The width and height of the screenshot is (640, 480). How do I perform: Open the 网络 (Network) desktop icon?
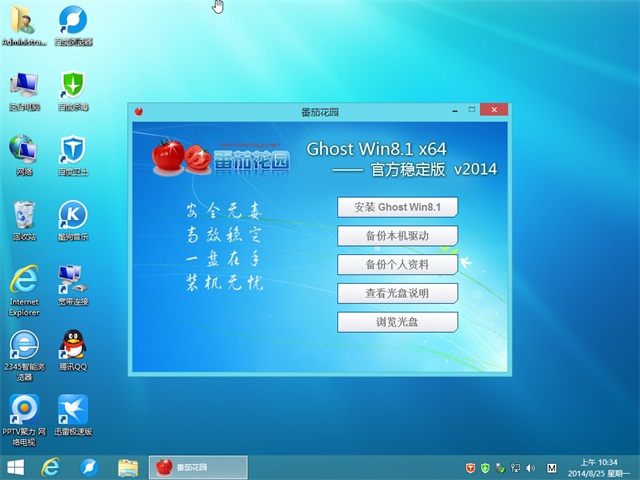pos(24,150)
